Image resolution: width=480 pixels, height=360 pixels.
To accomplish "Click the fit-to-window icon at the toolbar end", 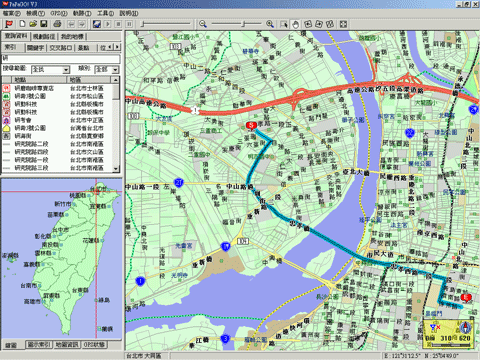I will (x=343, y=24).
